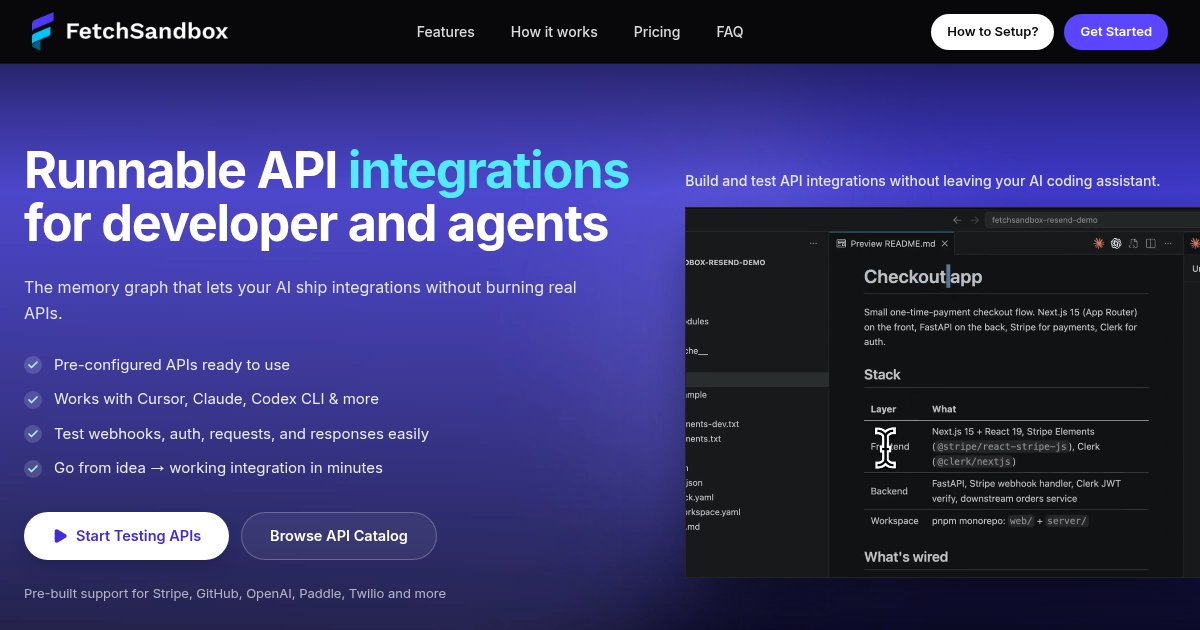Click the checkmark beside Pre-configured APIs ready to use
The height and width of the screenshot is (630, 1200).
(33, 365)
